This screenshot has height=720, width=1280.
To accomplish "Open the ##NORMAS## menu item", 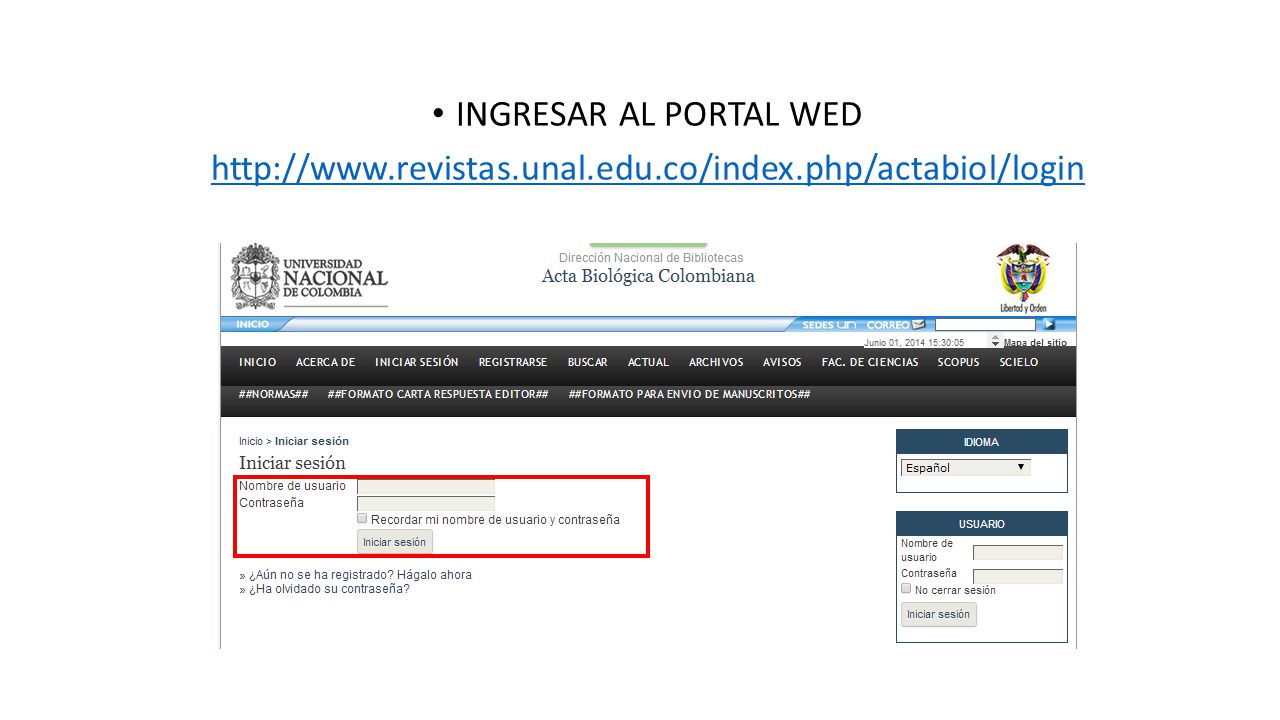I will tap(274, 394).
